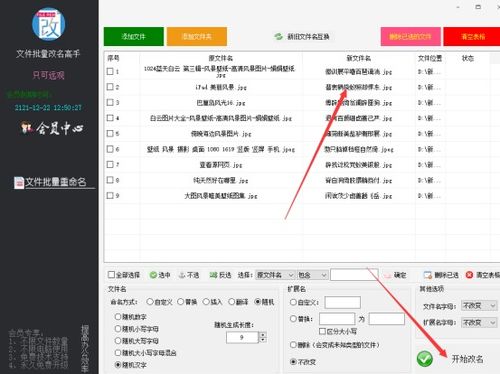Select the file 巴厘岛风光16.jpg in the list
Viewport: 500px width, 374px height.
coord(221,103)
